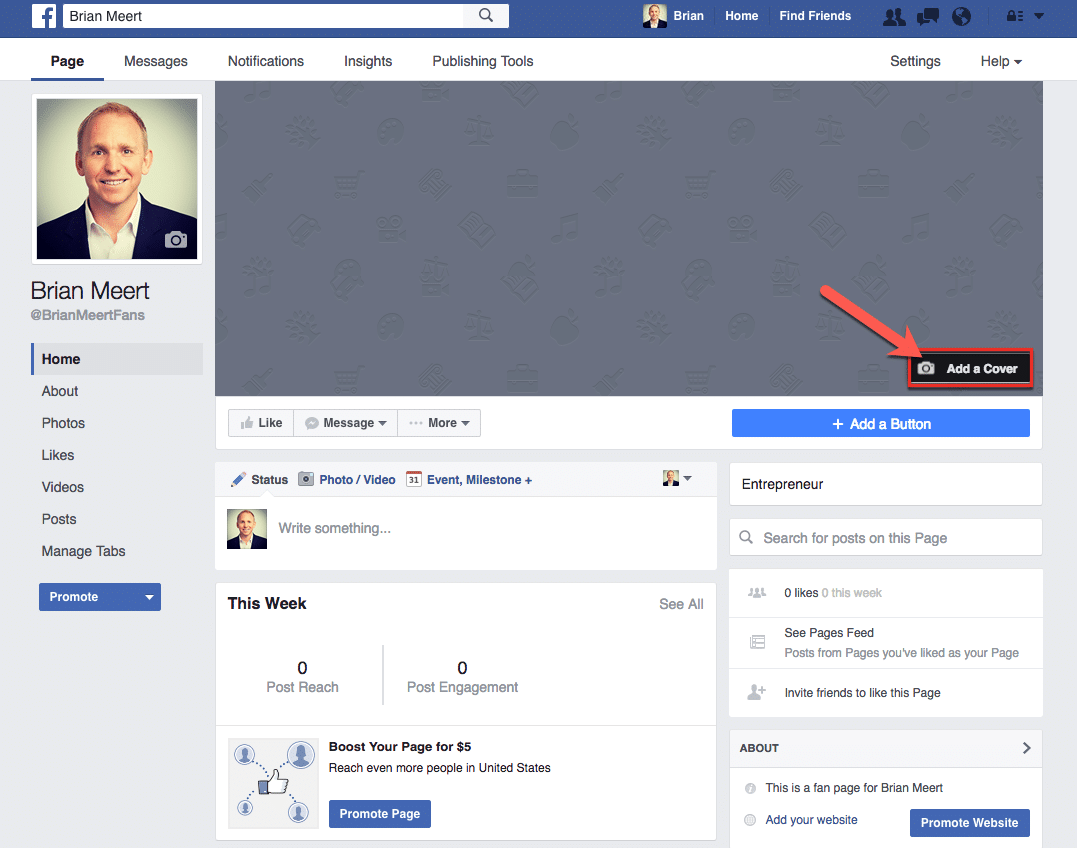Switch to the Messages tab
Screen dimensions: 1077x848
(156, 61)
